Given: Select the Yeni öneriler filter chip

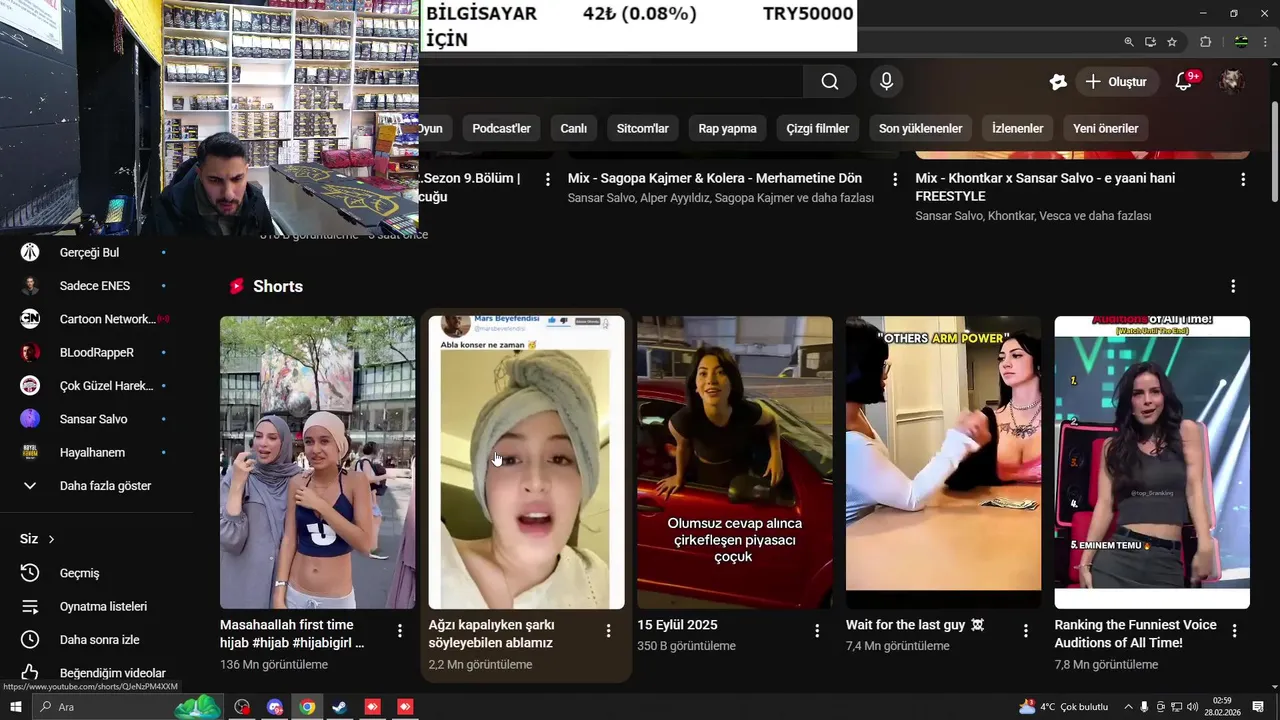Looking at the screenshot, I should 1105,128.
